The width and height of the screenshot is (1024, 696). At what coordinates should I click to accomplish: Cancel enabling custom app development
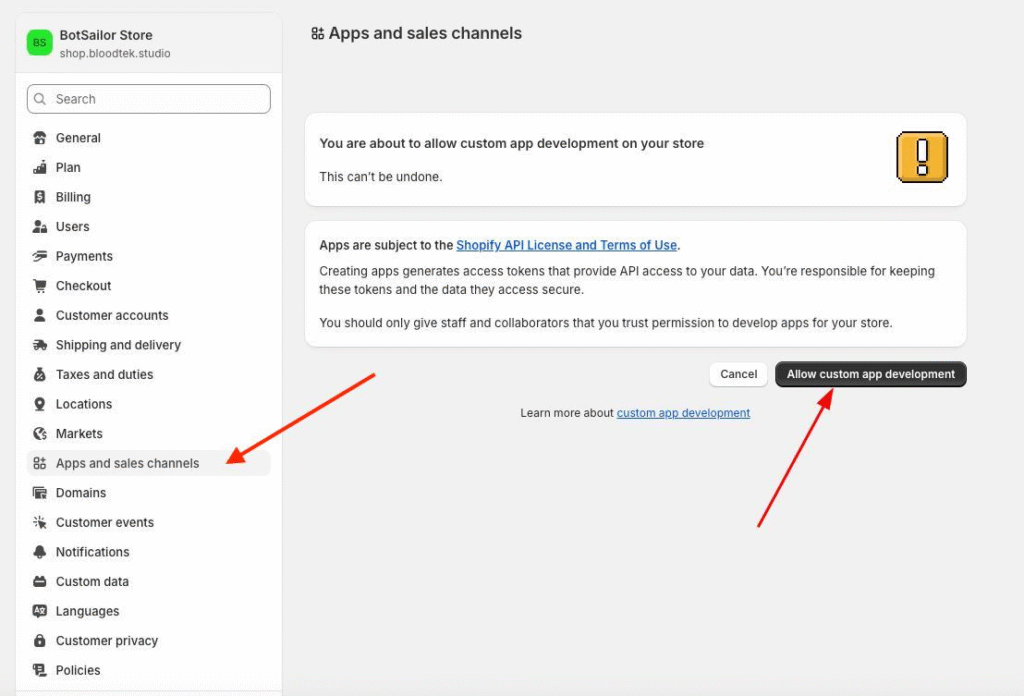pos(739,374)
